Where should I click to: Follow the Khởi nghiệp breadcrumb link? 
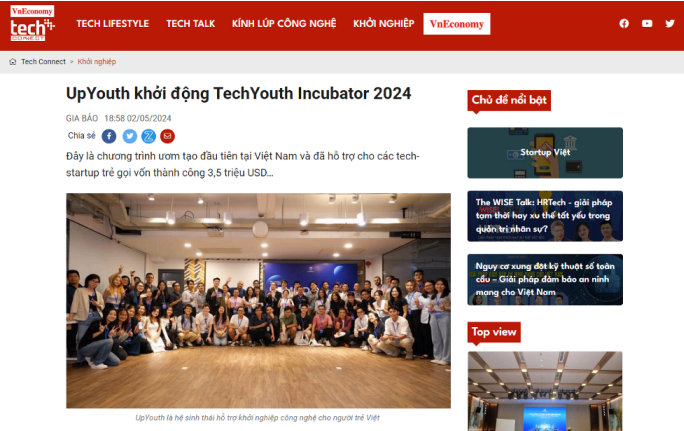tap(97, 62)
